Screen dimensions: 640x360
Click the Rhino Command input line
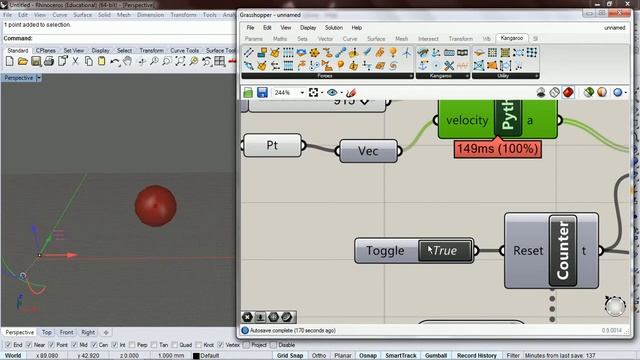118,38
